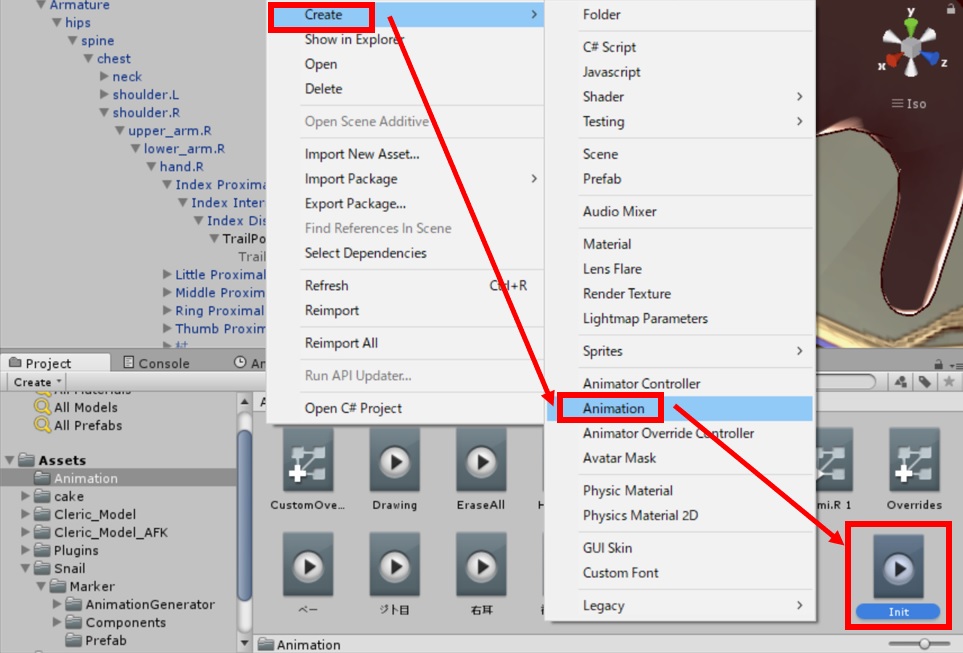The width and height of the screenshot is (963, 653).
Task: Click the scene orientation gizmo cube
Action: (x=912, y=47)
